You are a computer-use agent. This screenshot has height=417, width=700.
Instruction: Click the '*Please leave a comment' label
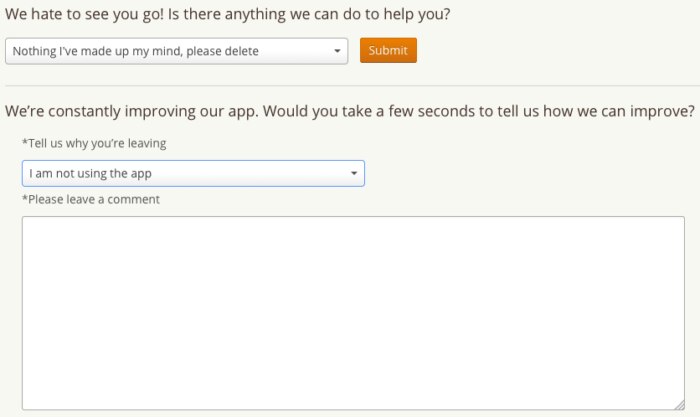(x=91, y=200)
